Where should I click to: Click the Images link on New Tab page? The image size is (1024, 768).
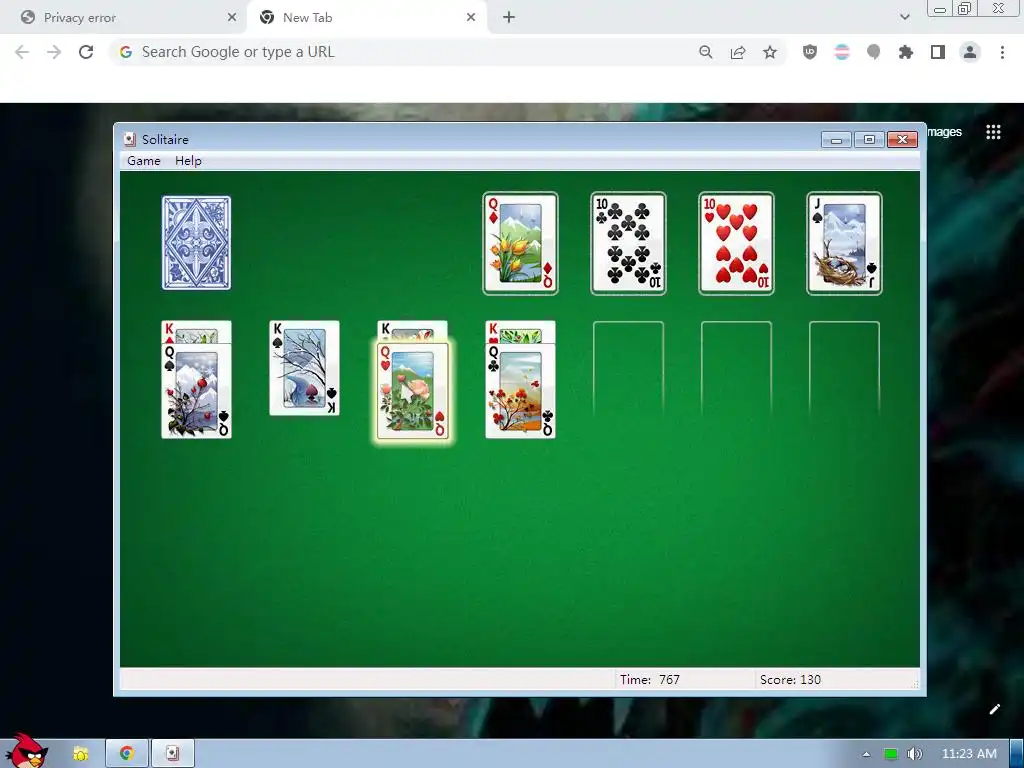(x=944, y=132)
